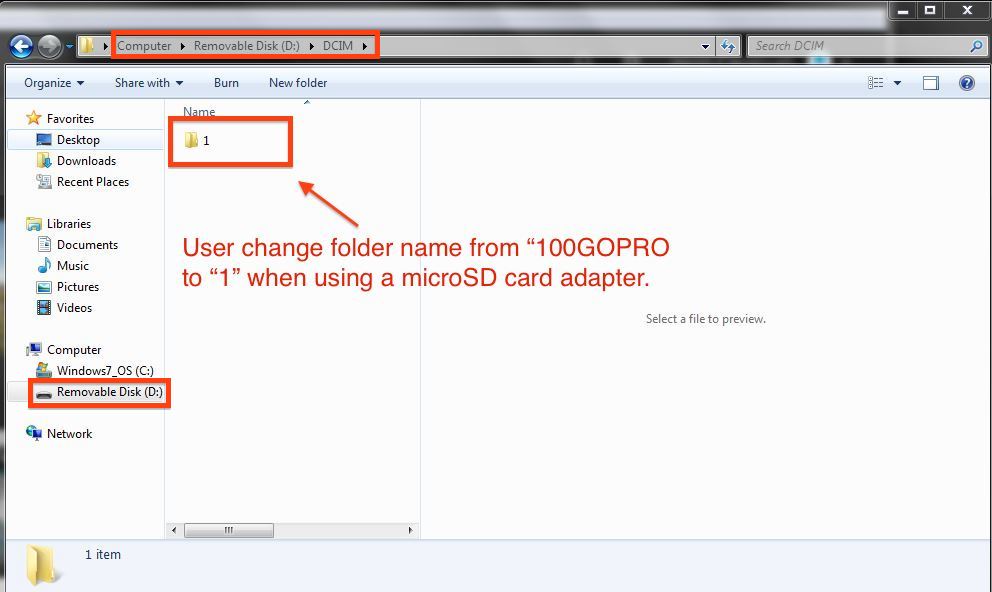
Task: Click the magnifying glass search icon
Action: click(976, 46)
